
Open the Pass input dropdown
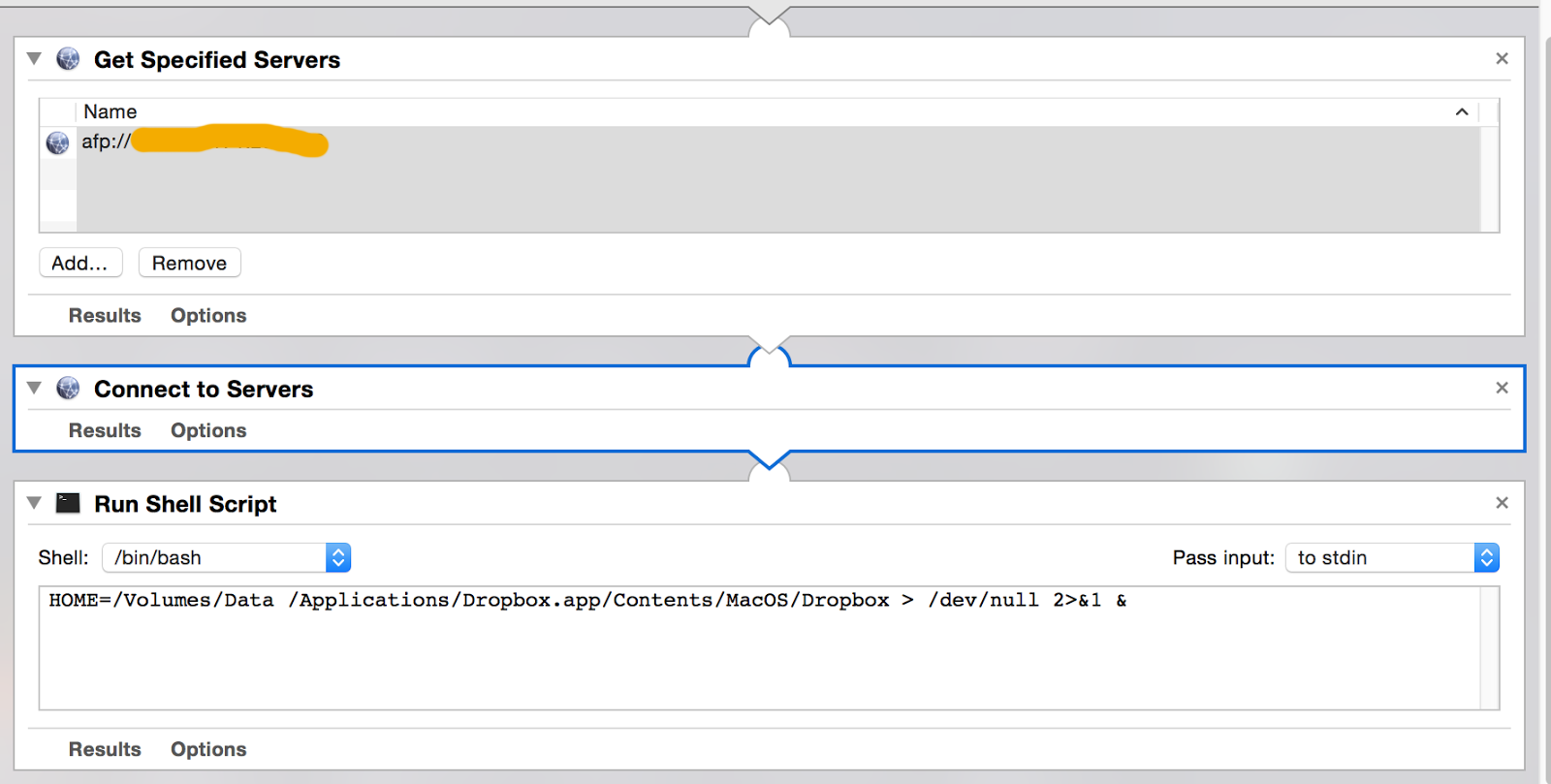pos(1392,557)
